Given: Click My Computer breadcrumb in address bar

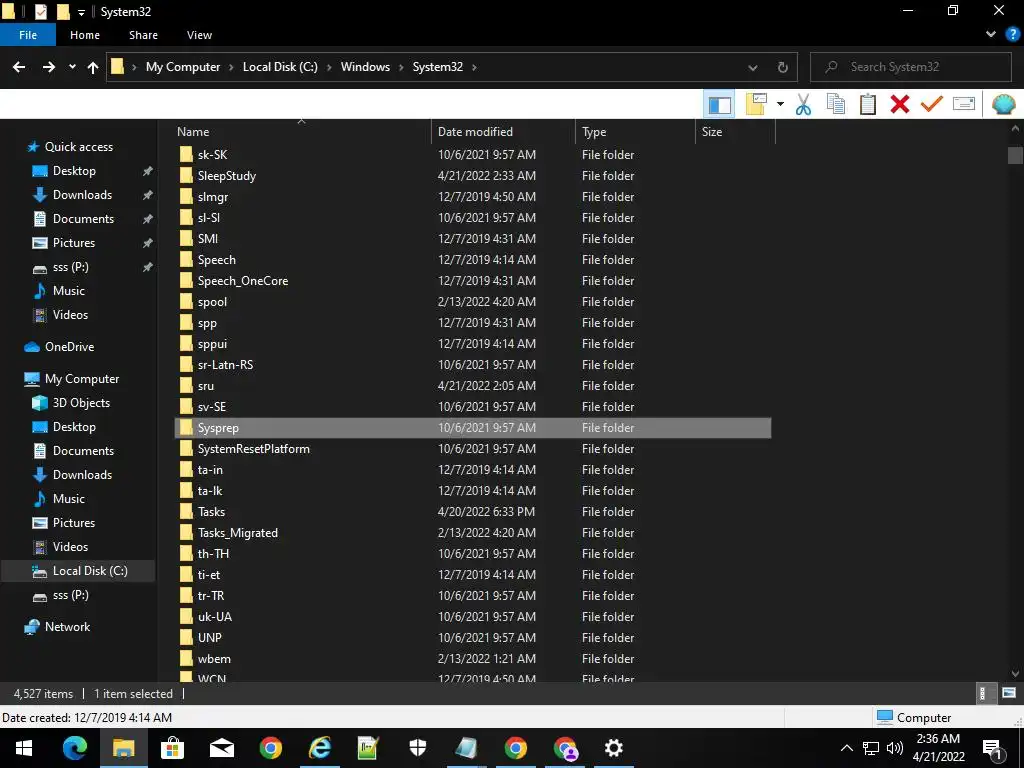Looking at the screenshot, I should 183,67.
